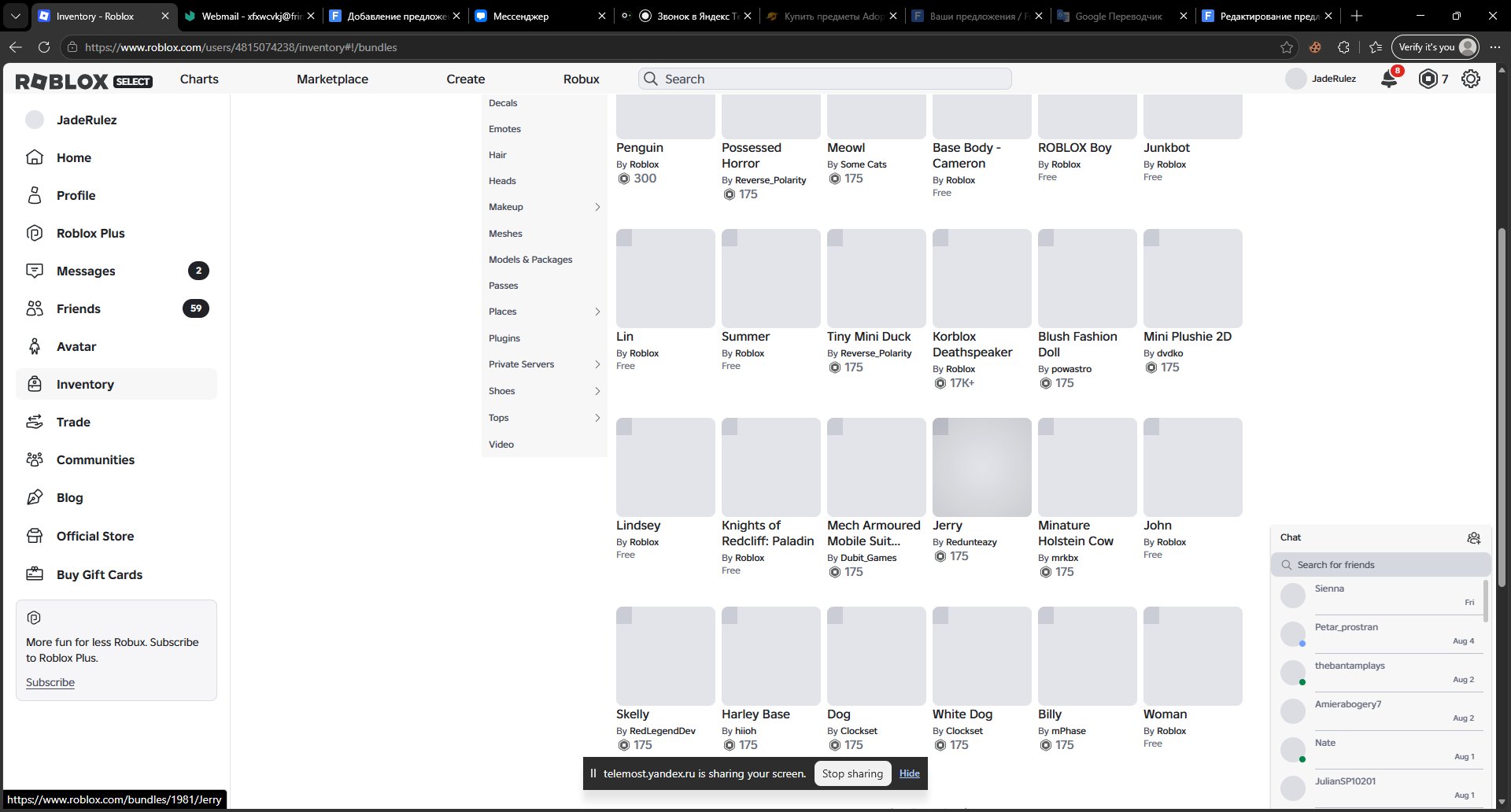Hide the screen sharing notice

pyautogui.click(x=910, y=773)
